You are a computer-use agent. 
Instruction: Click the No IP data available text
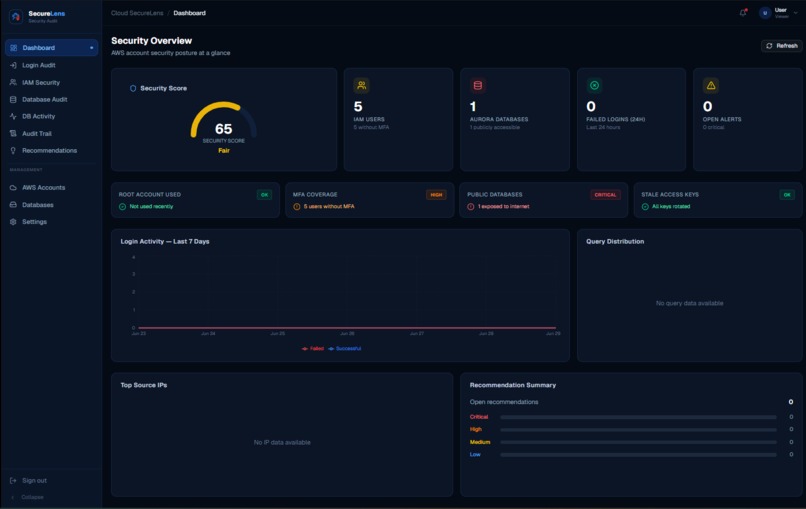(282, 442)
